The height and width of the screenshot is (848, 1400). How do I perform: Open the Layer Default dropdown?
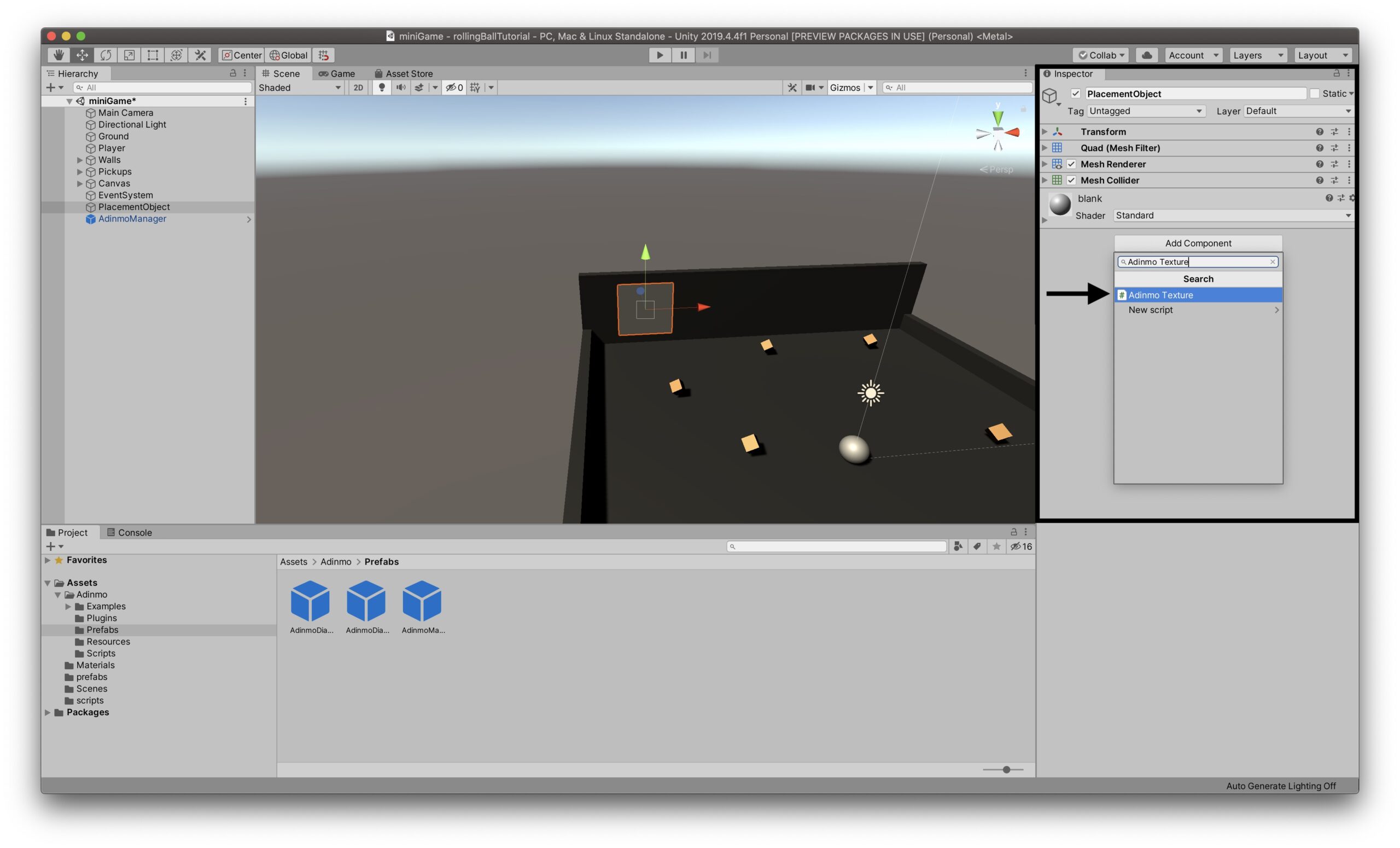[x=1298, y=112]
